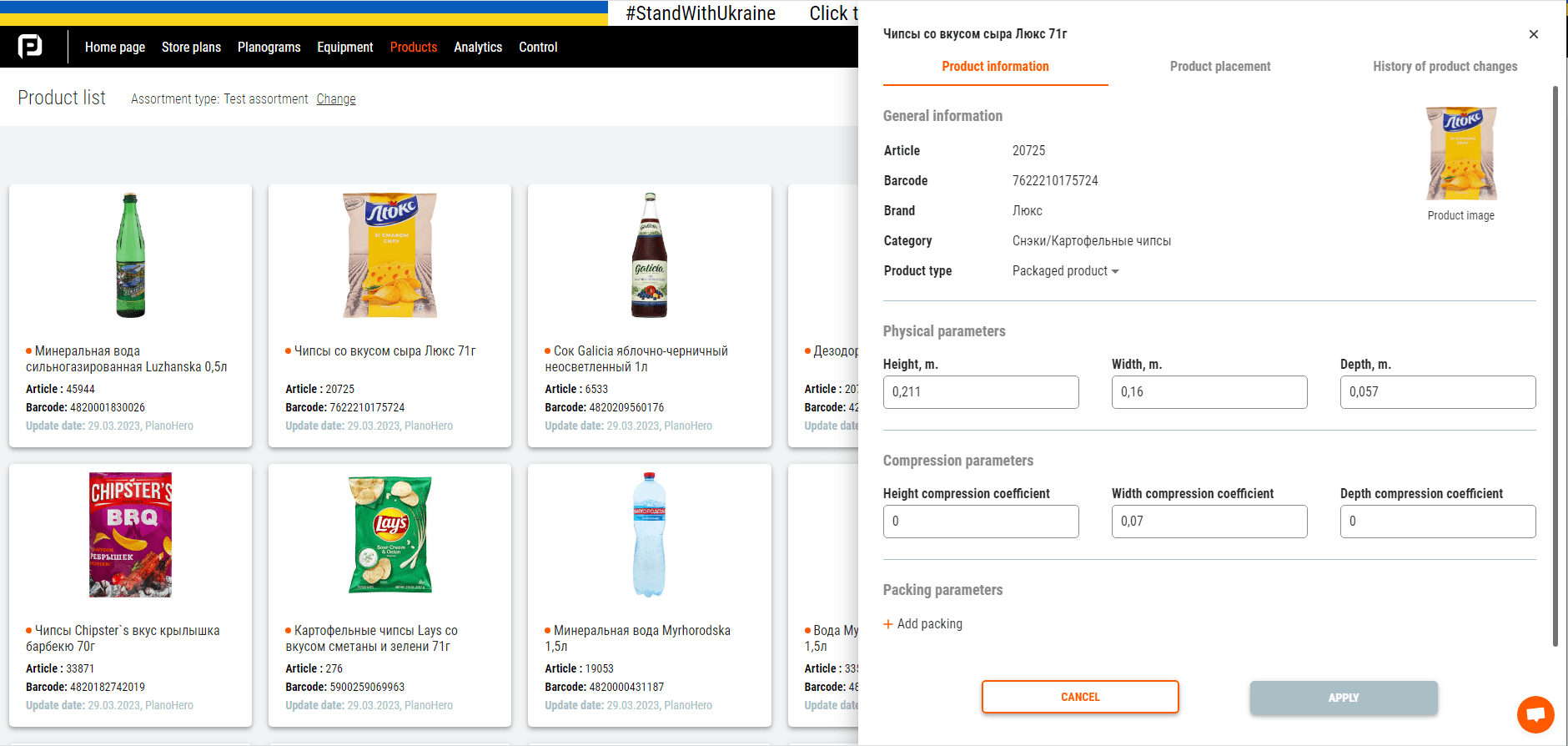Open the Store plans page
The height and width of the screenshot is (746, 1568).
point(191,47)
